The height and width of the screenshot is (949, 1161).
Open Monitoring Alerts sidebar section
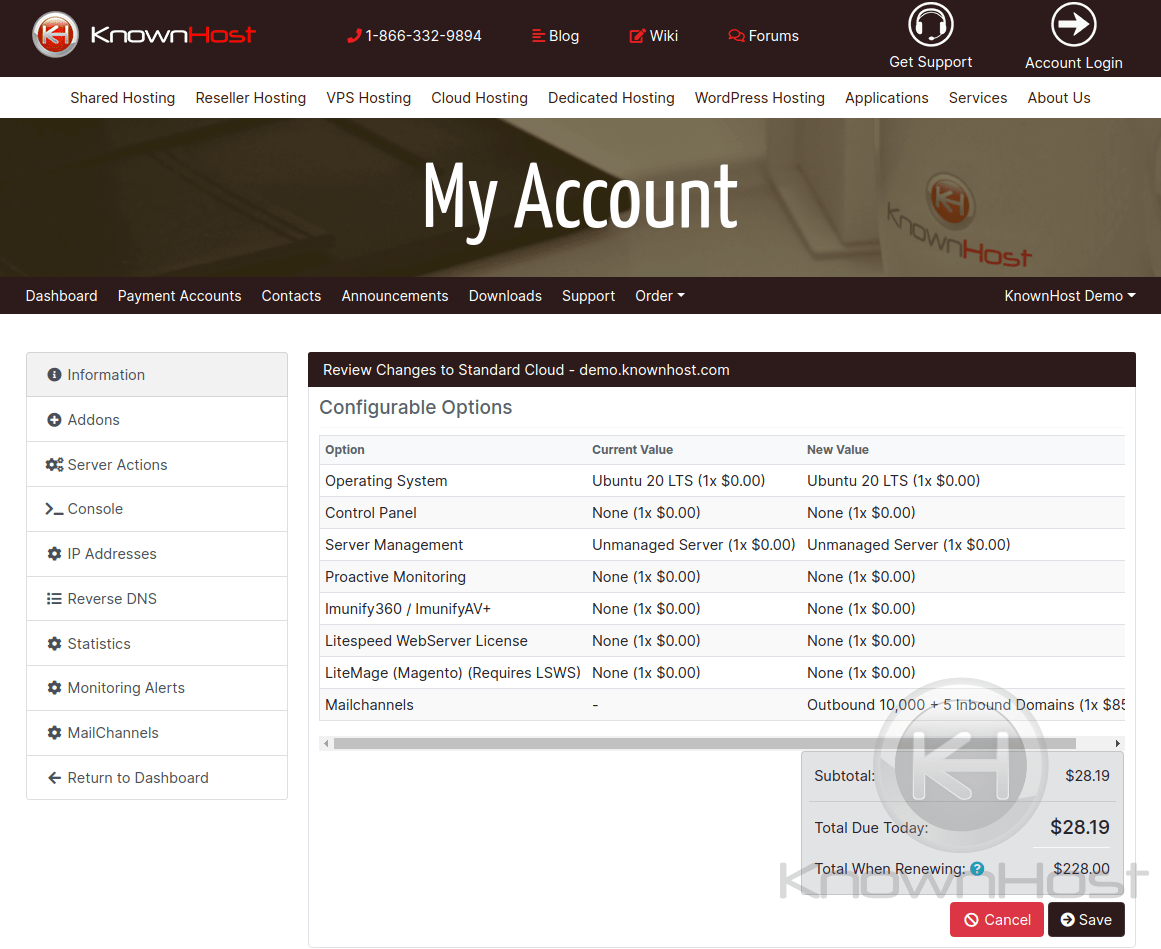coord(157,688)
